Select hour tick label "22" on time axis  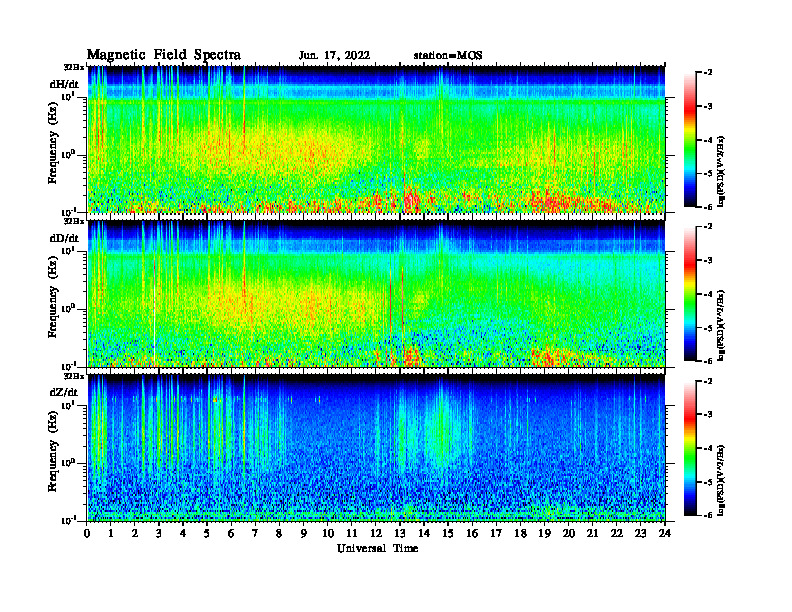point(617,533)
